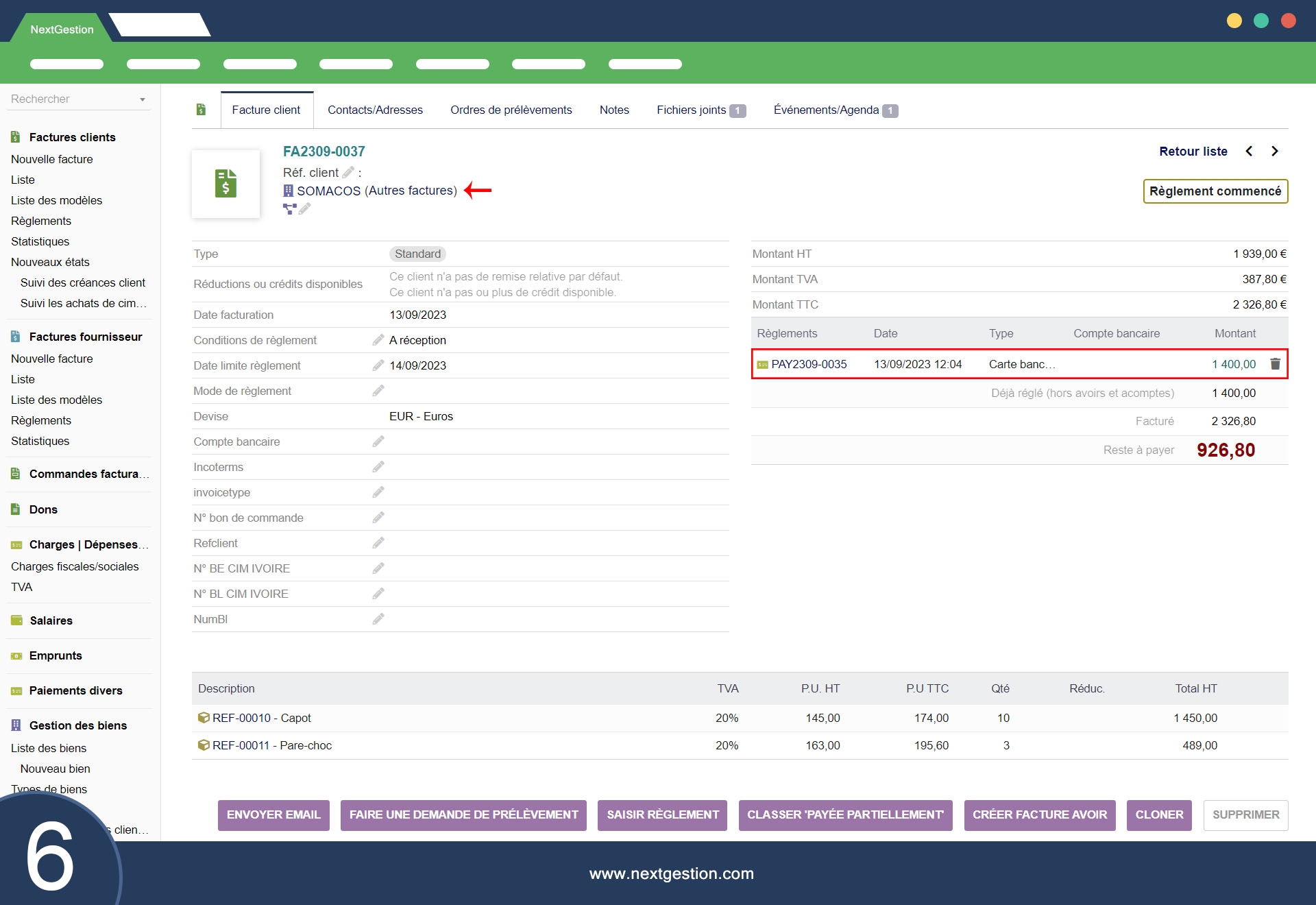Edit Réf. client pencil icon
This screenshot has height=905, width=1316.
[x=348, y=173]
